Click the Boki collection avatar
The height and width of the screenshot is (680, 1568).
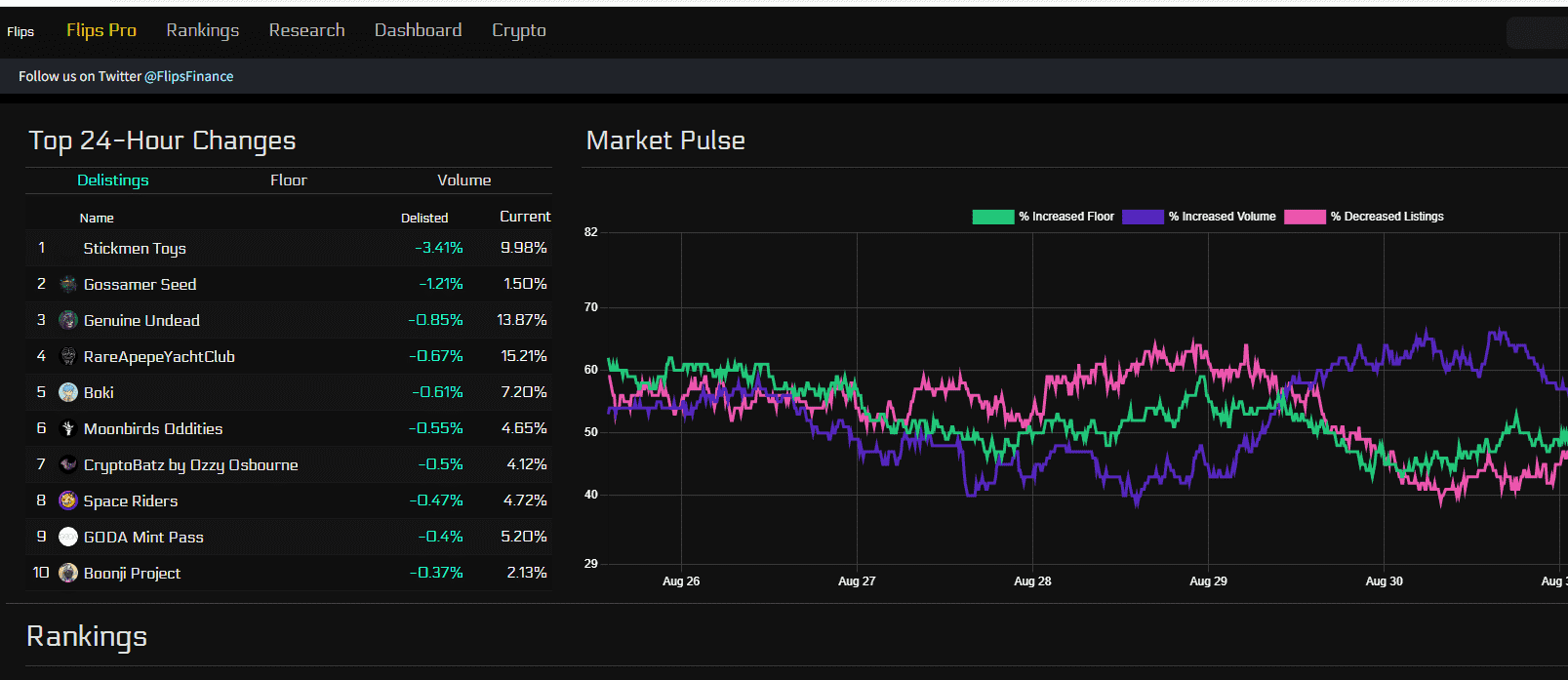(x=68, y=392)
